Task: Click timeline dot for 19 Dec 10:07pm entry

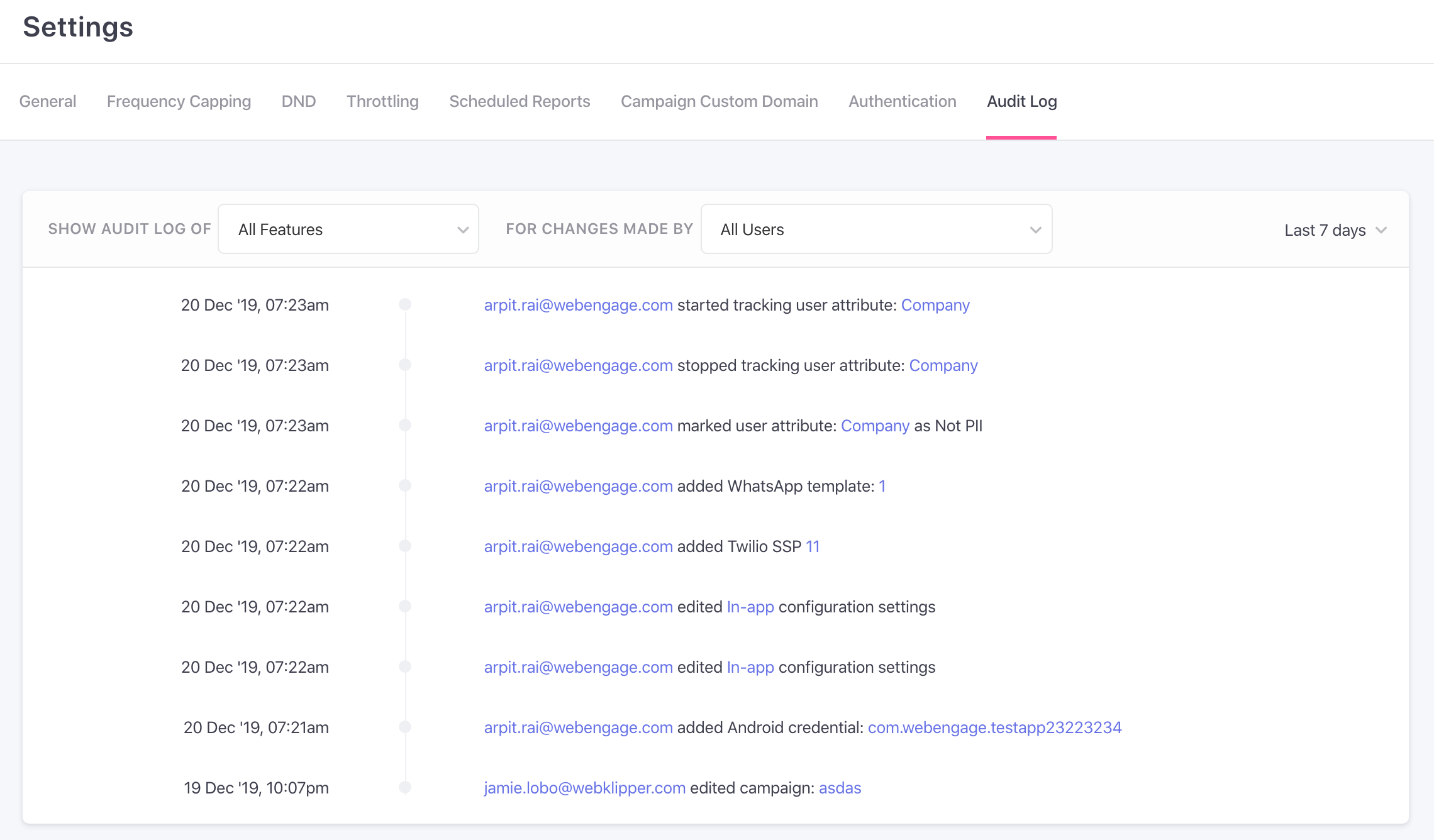Action: (x=405, y=787)
